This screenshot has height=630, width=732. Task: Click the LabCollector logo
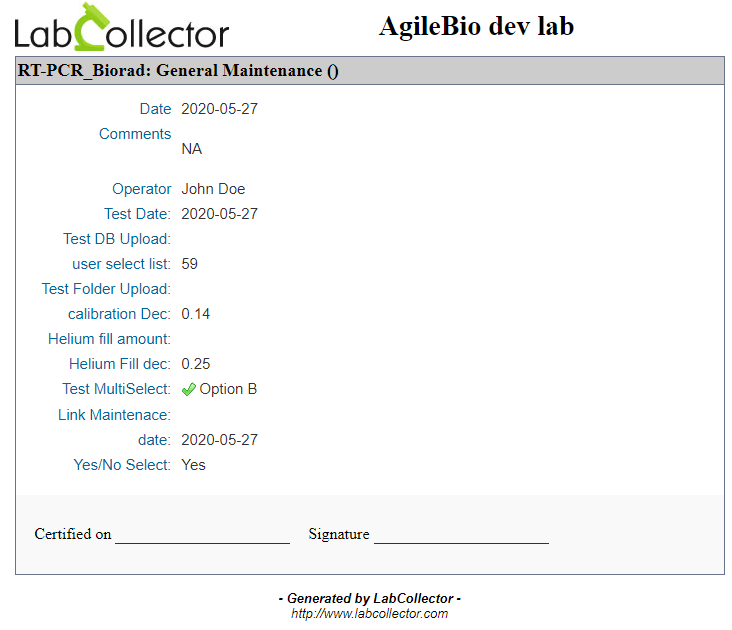click(121, 27)
